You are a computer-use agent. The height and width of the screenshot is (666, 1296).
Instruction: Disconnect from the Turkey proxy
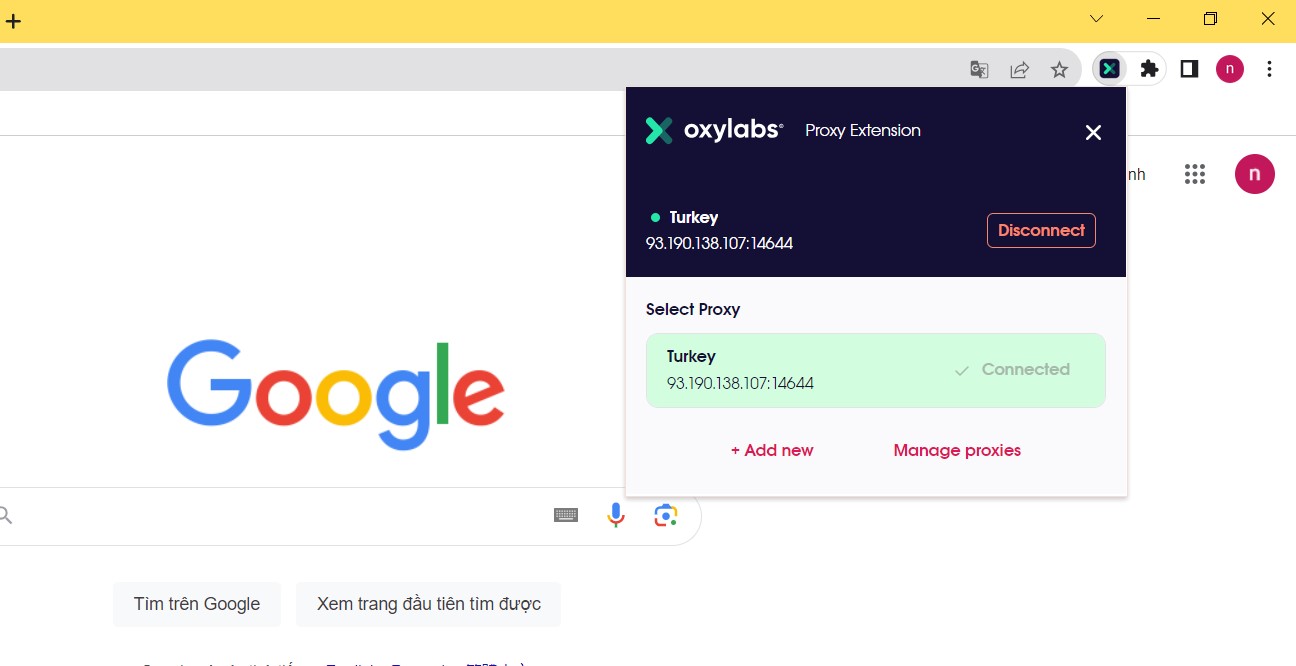click(x=1041, y=230)
